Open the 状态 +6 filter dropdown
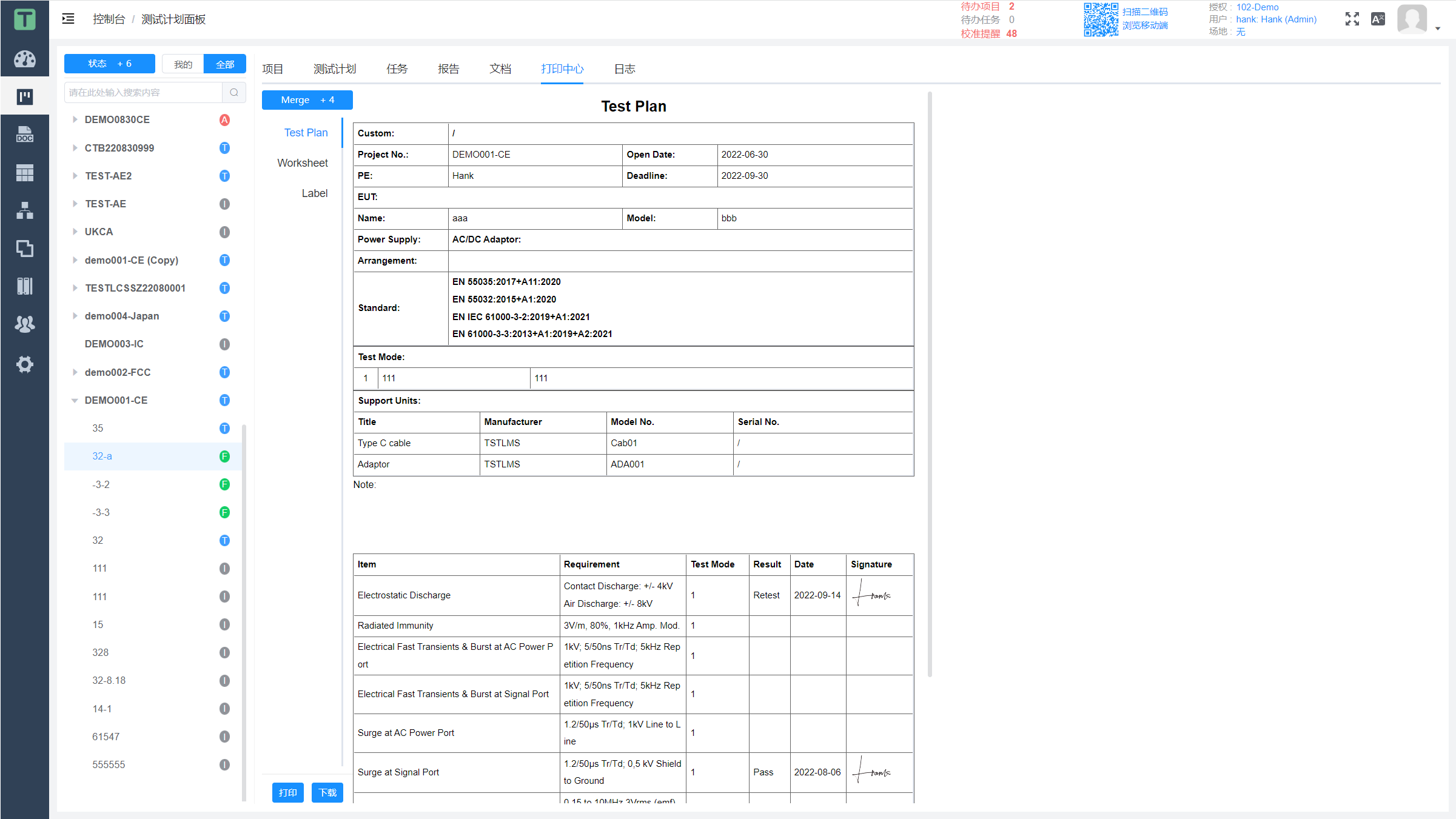 pos(110,64)
